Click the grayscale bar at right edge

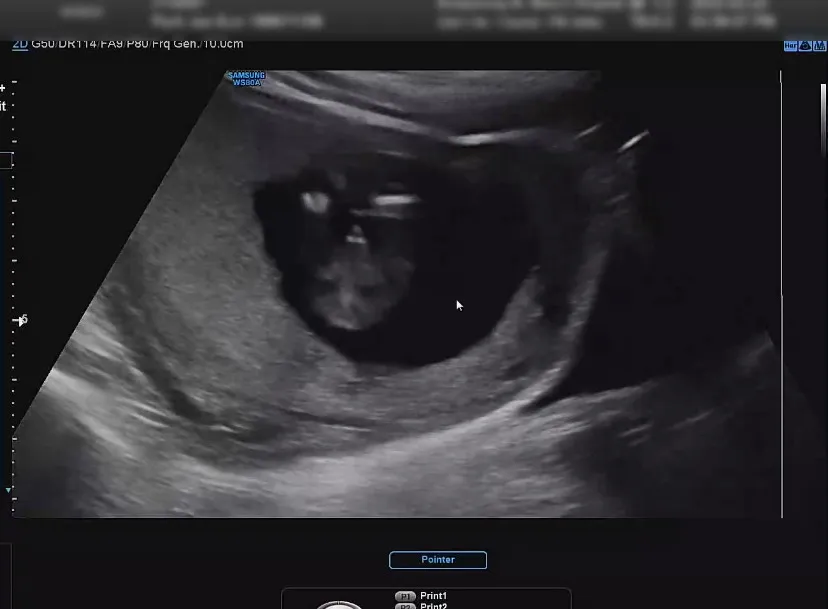823,116
